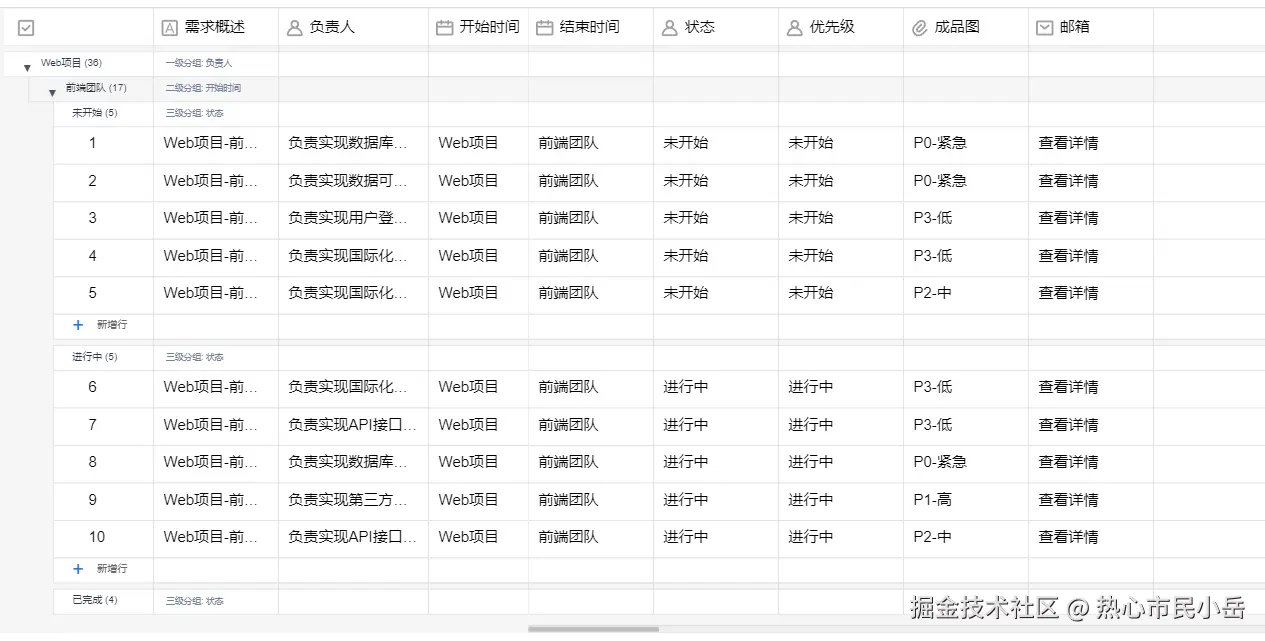Collapse the 前端团队 (17) group
The image size is (1265, 641).
[51, 89]
